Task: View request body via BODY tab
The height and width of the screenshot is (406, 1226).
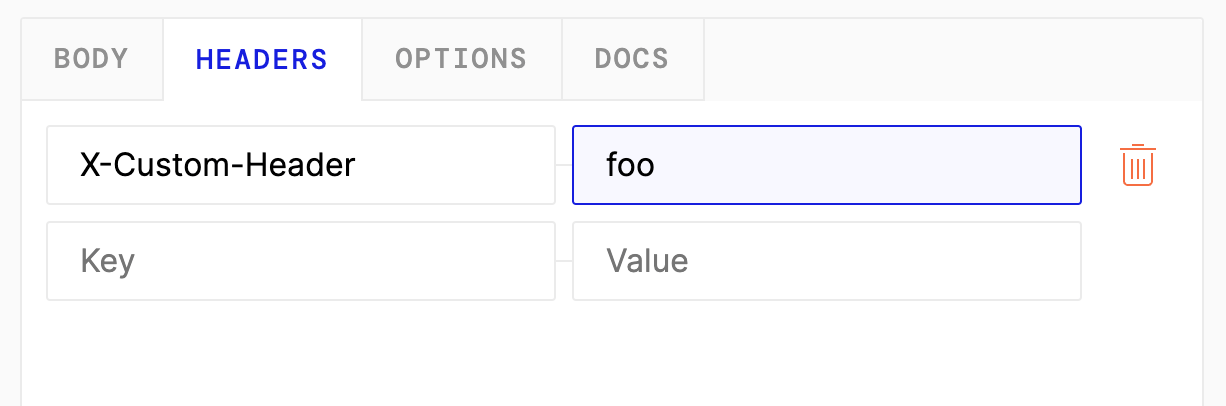Action: coord(91,59)
